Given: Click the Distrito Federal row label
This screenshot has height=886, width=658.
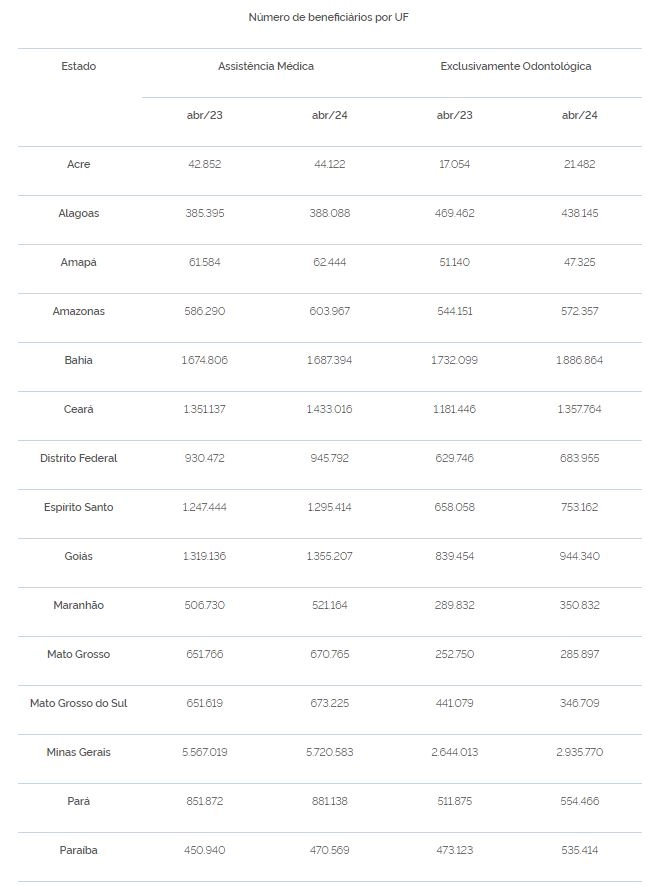Looking at the screenshot, I should 79,458.
